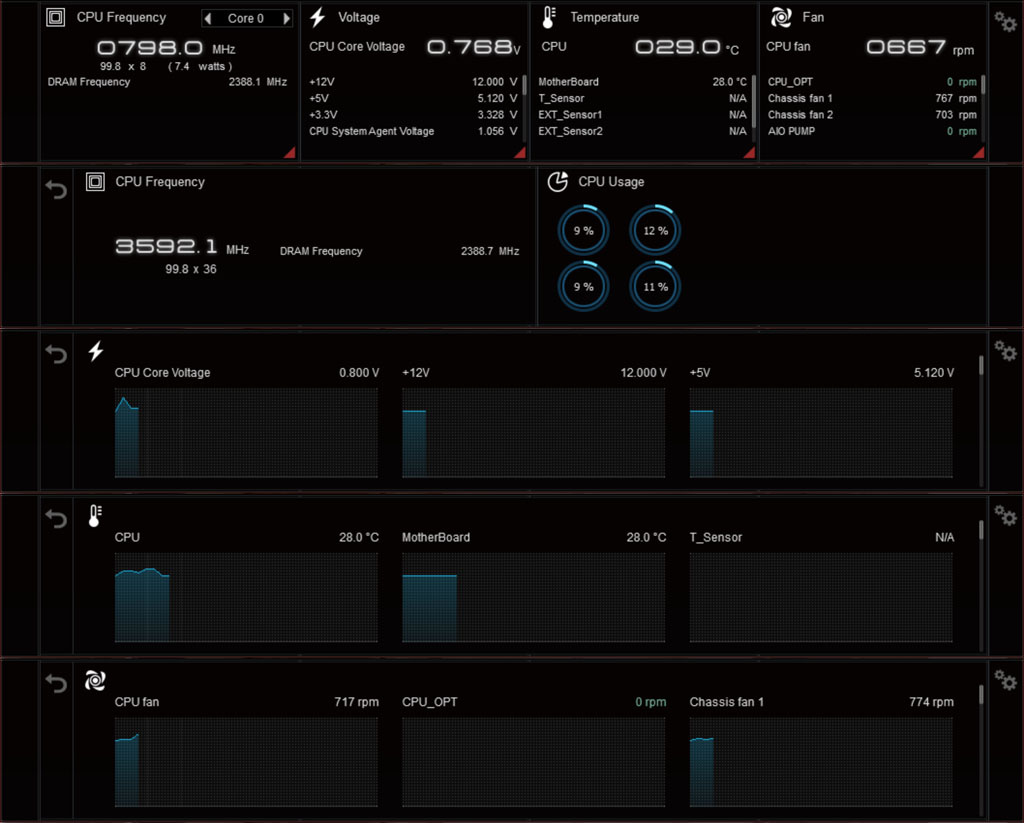Image resolution: width=1024 pixels, height=823 pixels.
Task: Go back using arrow in CPU Frequency detail row
Action: 56,189
